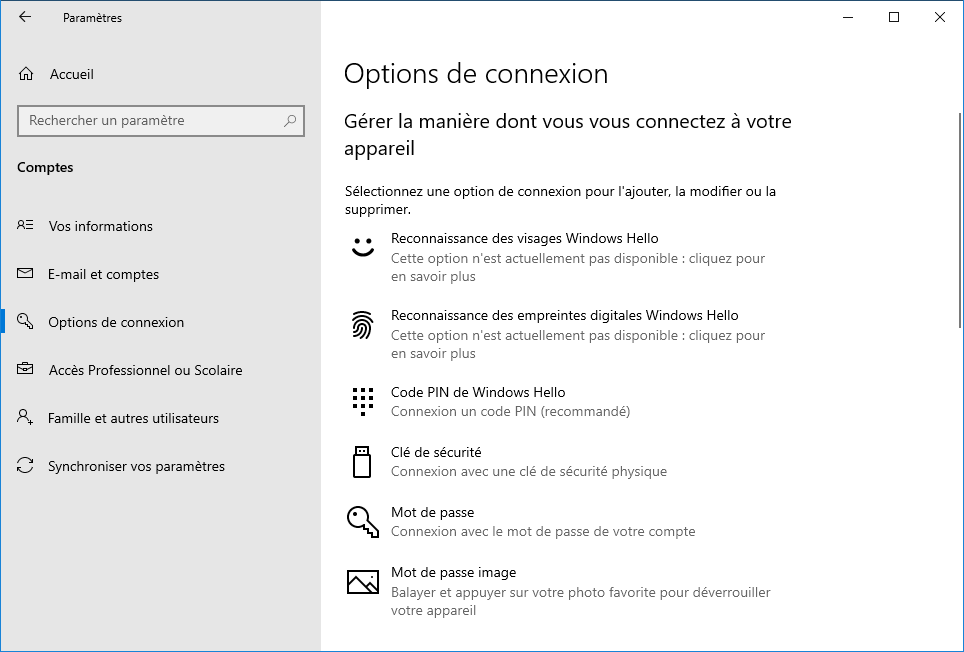Click the USB security key icon
Viewport: 964px width, 652px height.
point(362,462)
